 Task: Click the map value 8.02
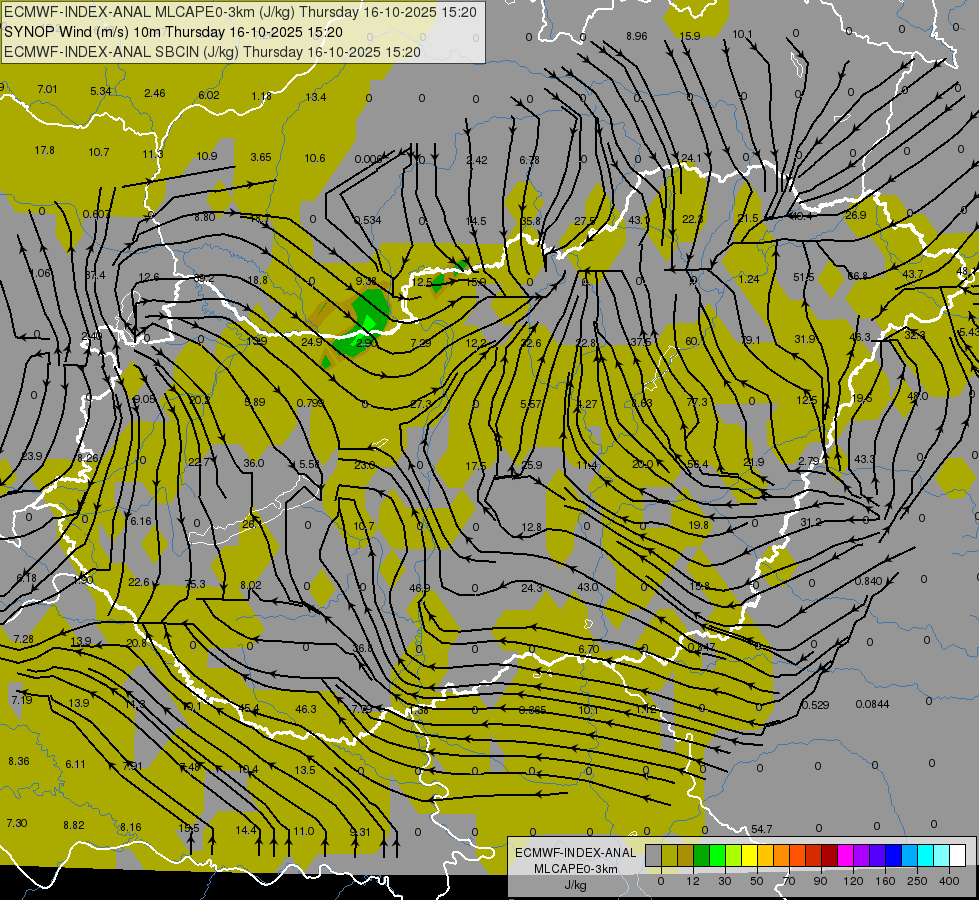tap(250, 585)
